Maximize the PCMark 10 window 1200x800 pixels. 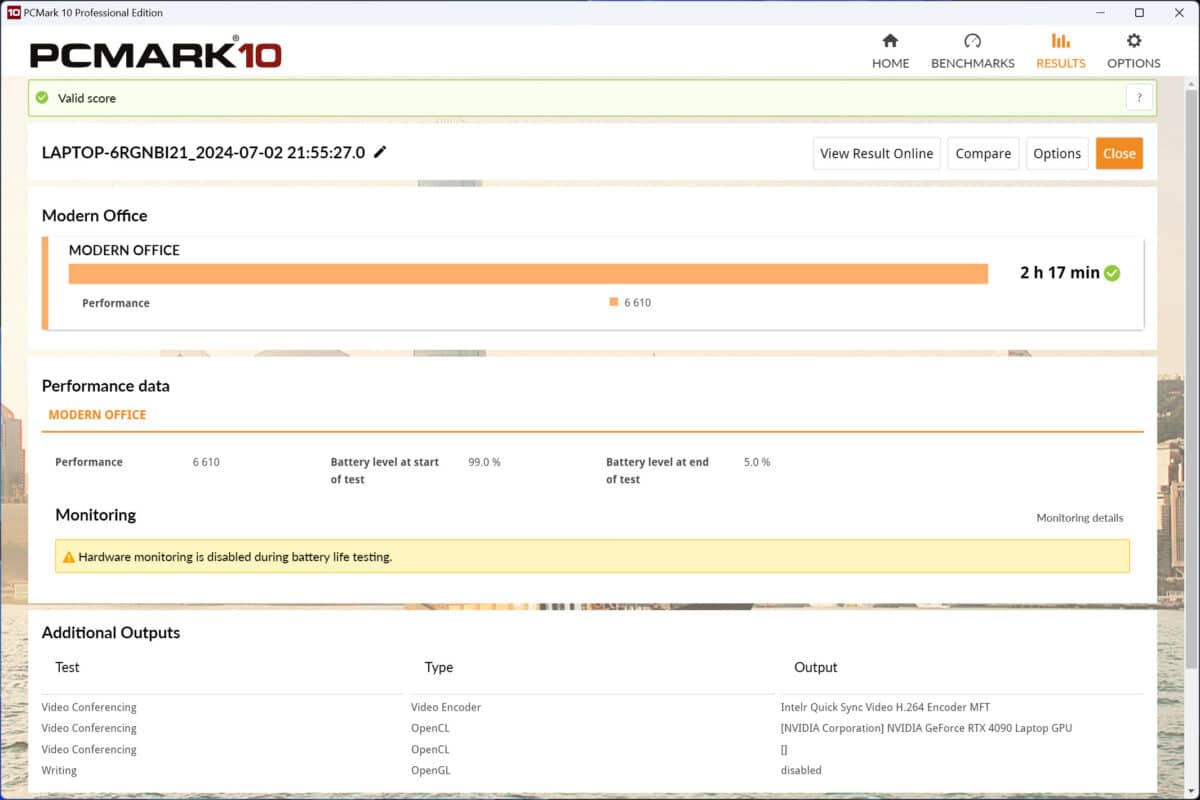[x=1139, y=13]
